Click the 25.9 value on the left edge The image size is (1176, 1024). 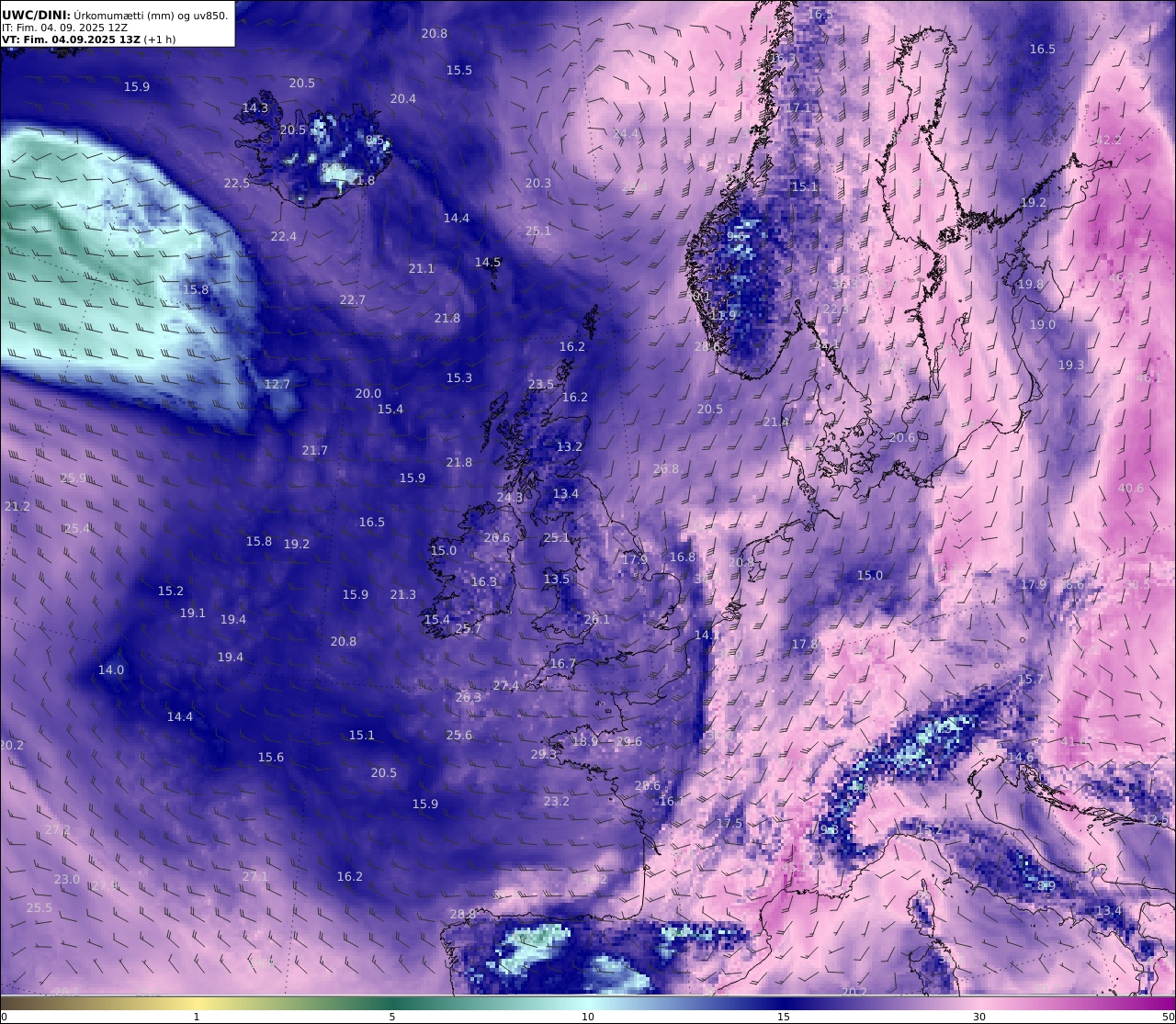(73, 478)
